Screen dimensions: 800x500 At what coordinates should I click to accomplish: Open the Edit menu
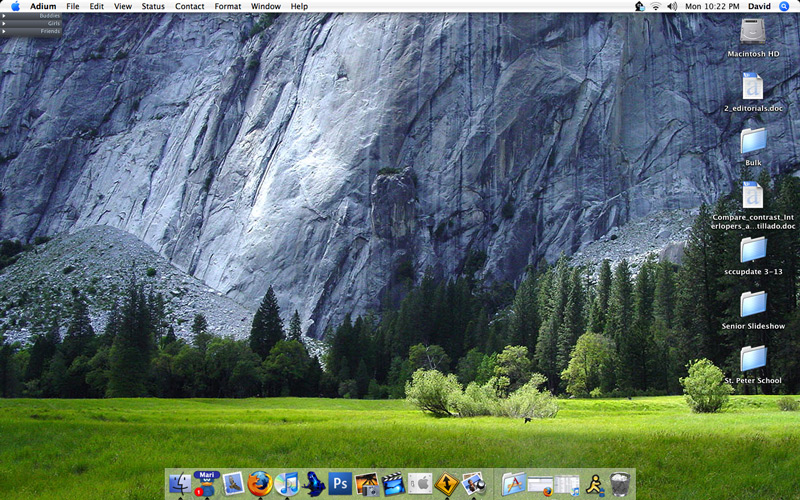pos(96,6)
